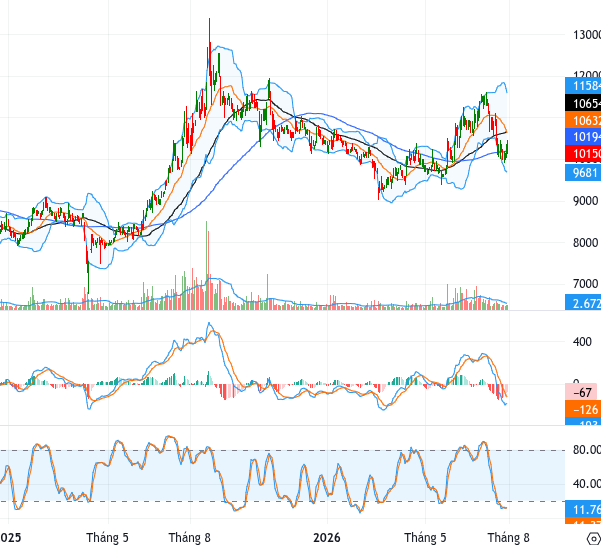
Task: Click the red 1015 last price label
Action: coord(583,153)
